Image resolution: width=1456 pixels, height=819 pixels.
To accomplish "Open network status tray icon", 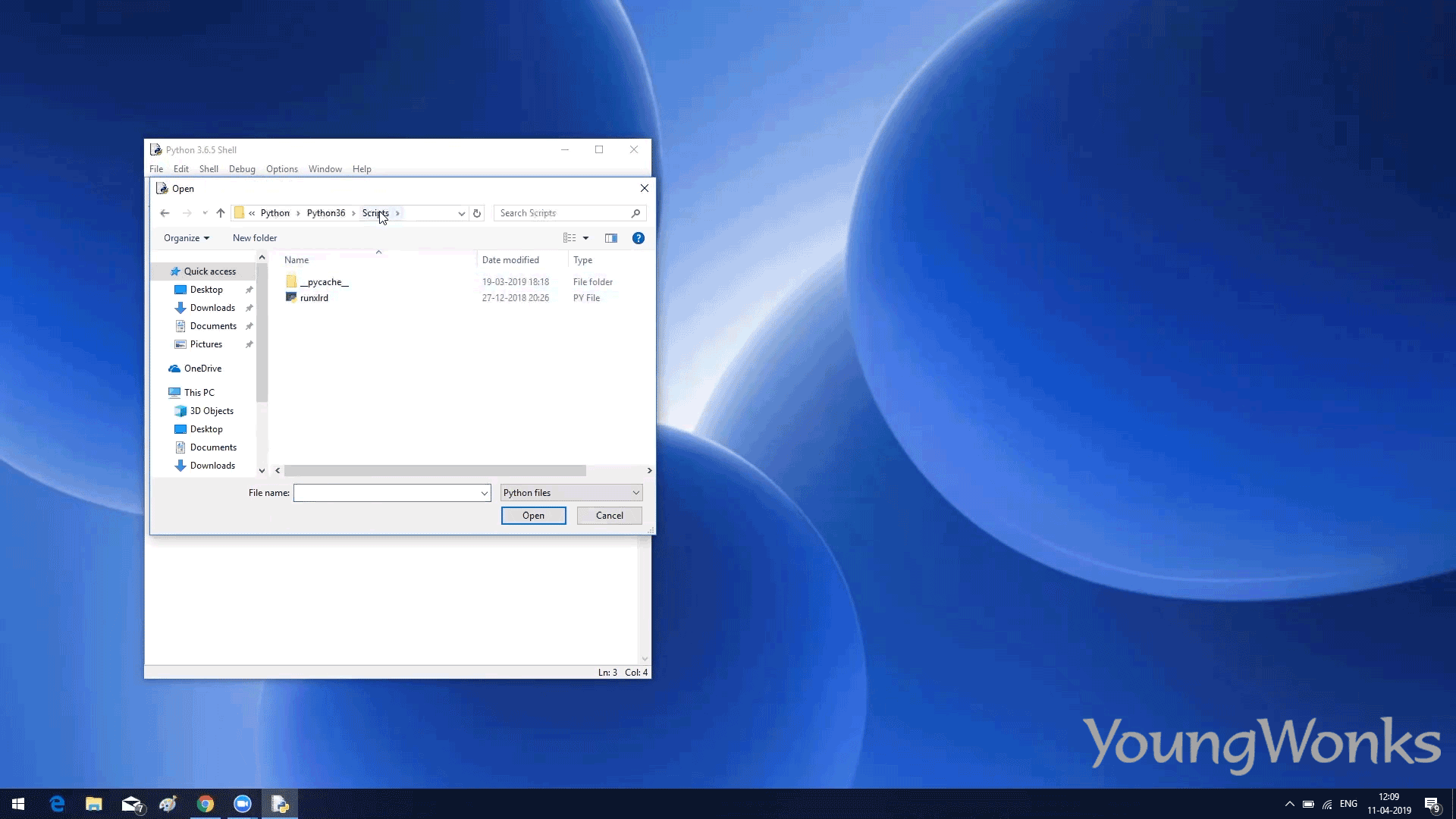I will pyautogui.click(x=1327, y=804).
